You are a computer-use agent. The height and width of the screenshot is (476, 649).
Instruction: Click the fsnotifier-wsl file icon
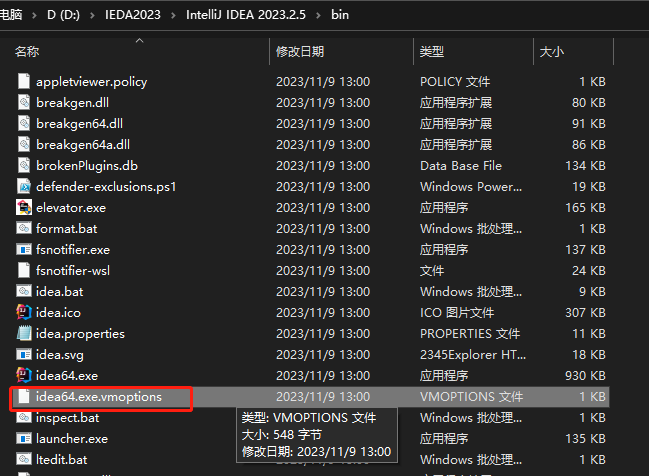[24, 270]
